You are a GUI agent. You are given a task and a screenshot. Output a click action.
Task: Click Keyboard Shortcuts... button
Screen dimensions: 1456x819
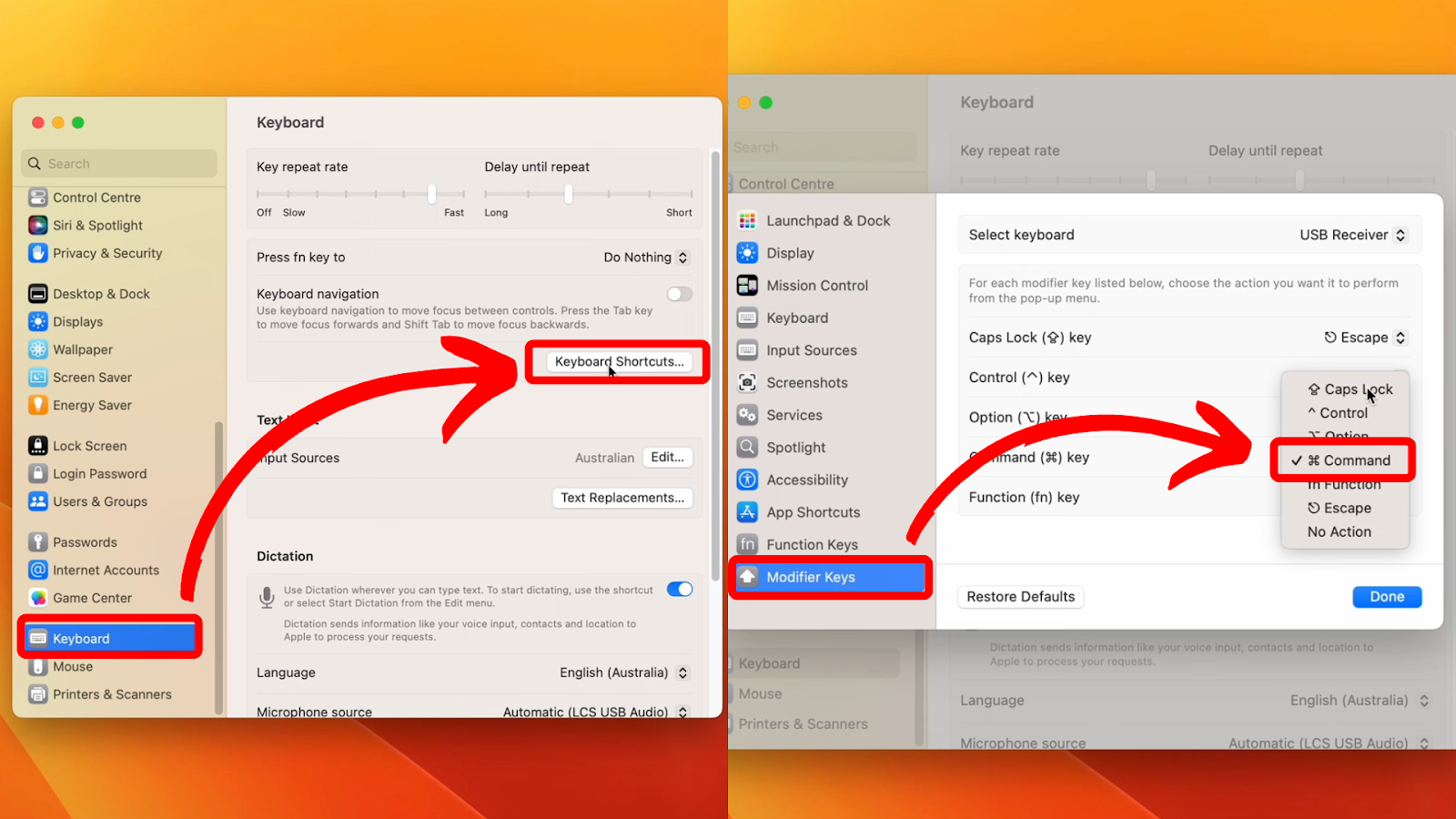pos(619,361)
